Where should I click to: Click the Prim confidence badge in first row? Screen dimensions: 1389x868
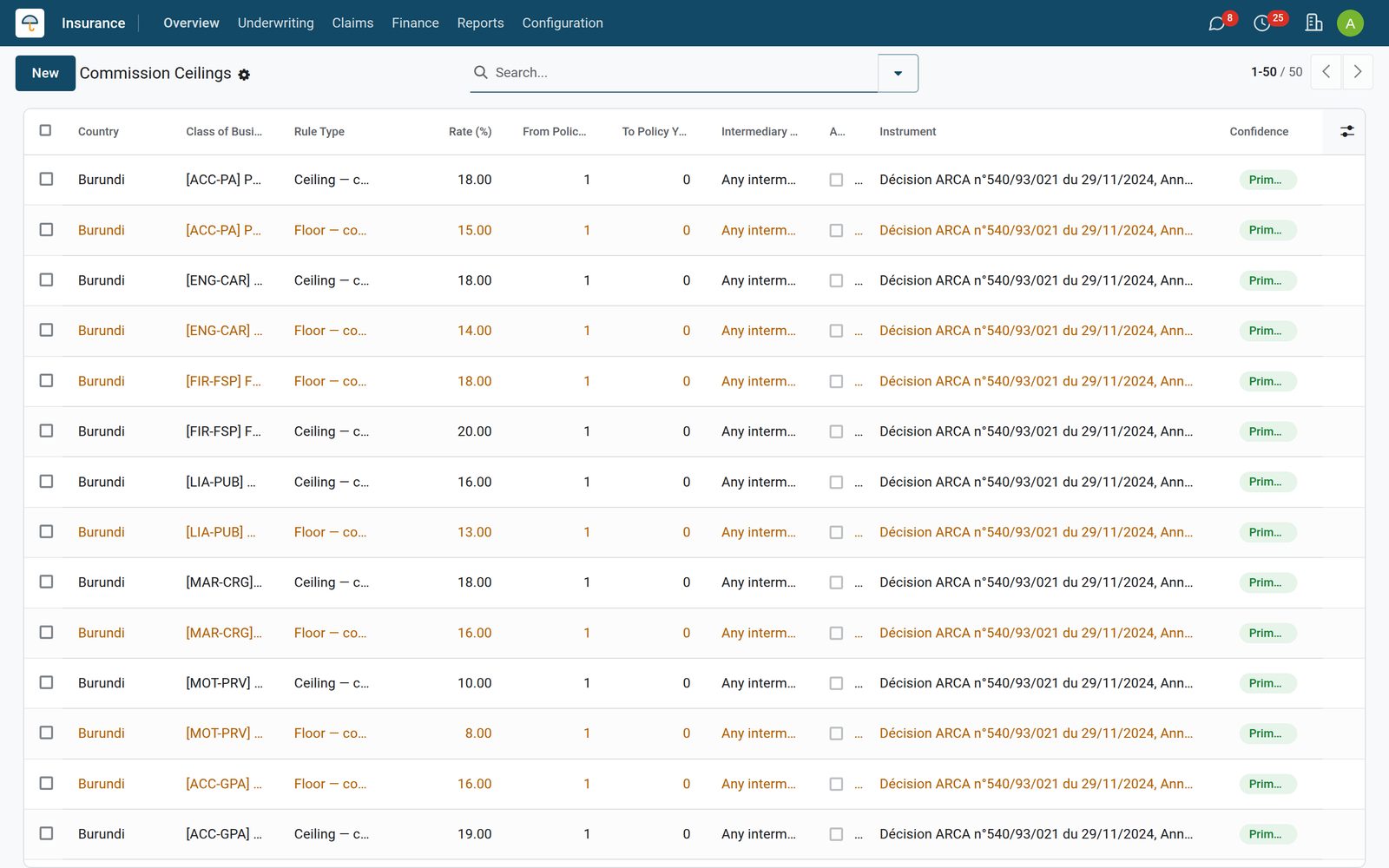coord(1267,180)
